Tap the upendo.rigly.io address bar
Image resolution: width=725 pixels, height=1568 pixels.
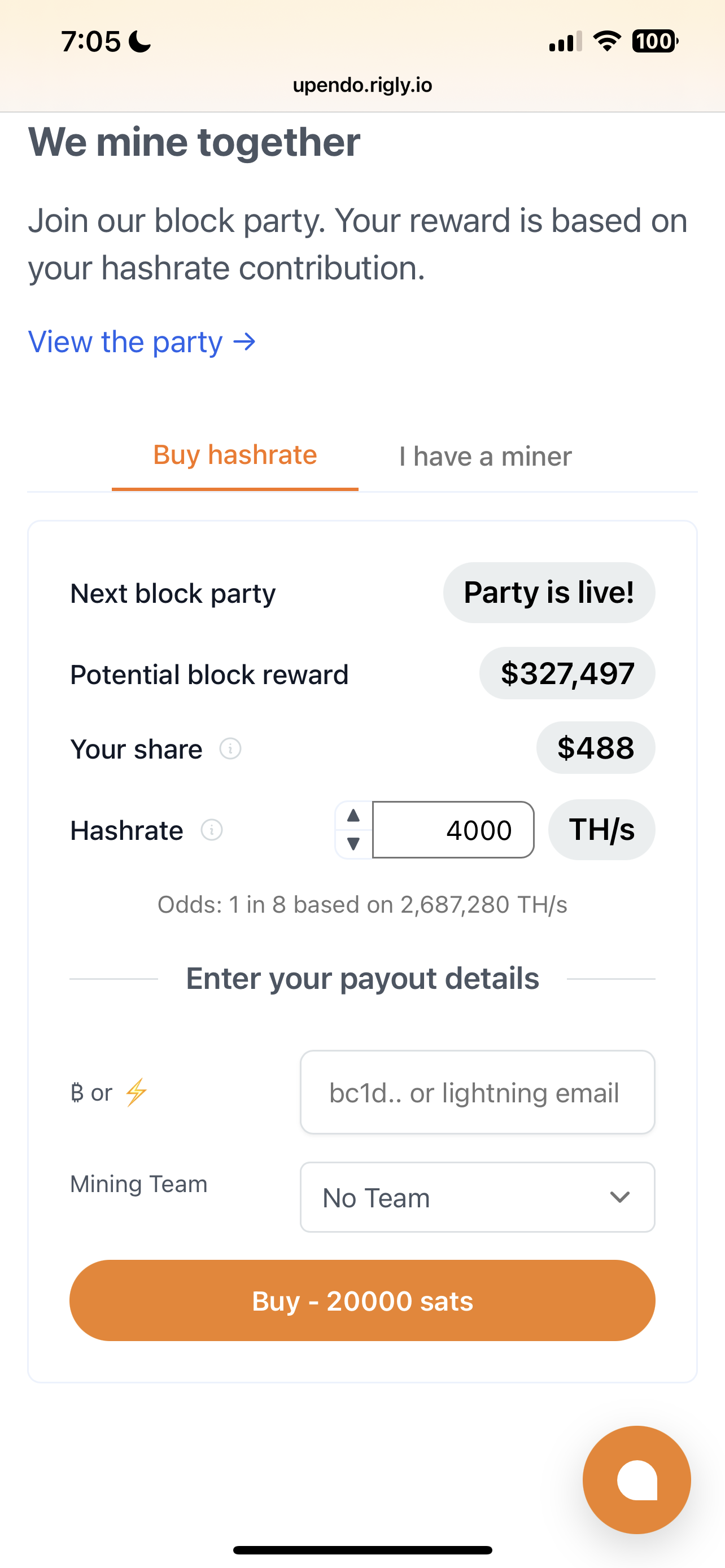click(362, 85)
